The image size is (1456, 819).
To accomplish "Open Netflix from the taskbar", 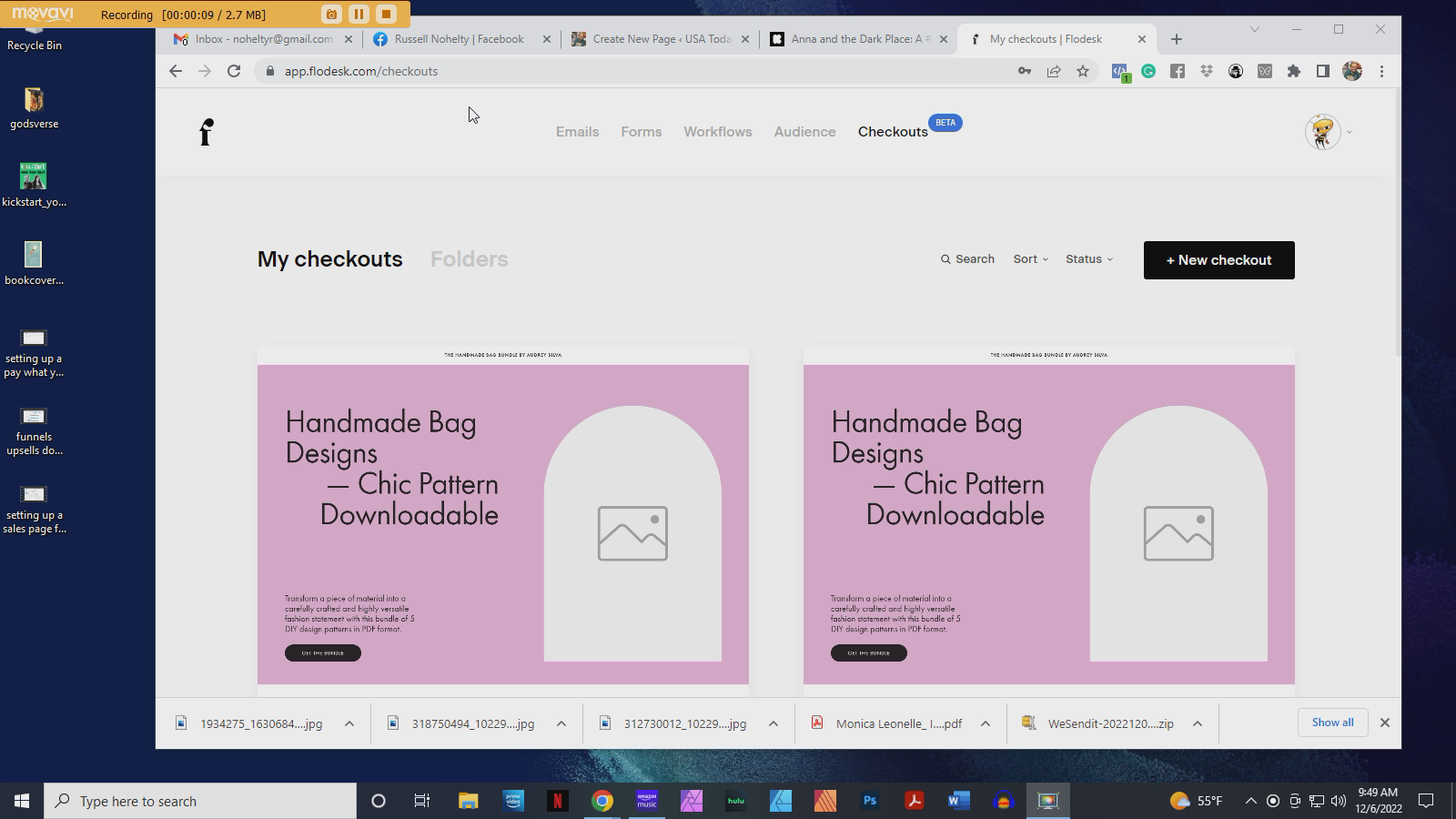I will [x=559, y=801].
